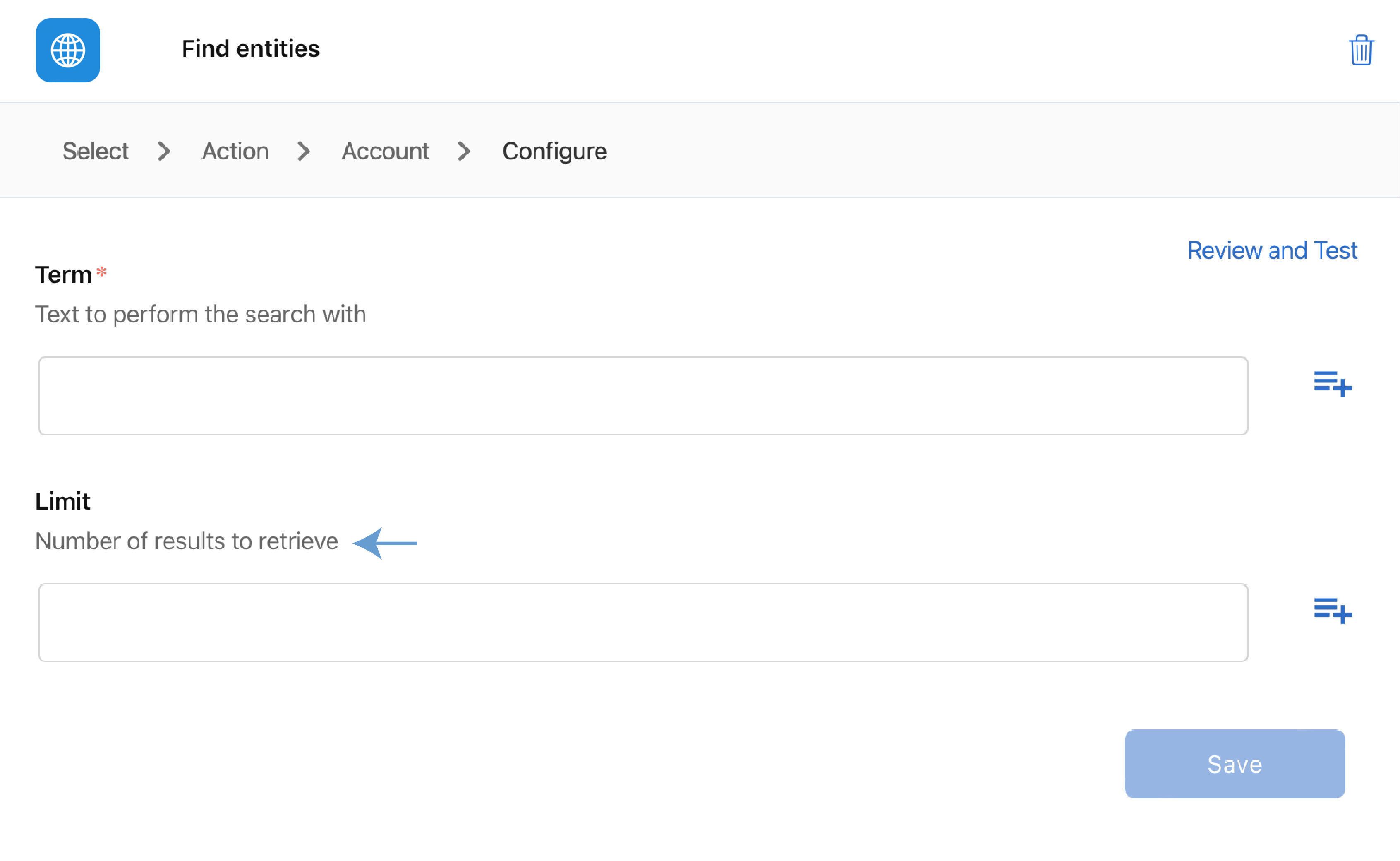Open the Review and Test link

(1272, 250)
